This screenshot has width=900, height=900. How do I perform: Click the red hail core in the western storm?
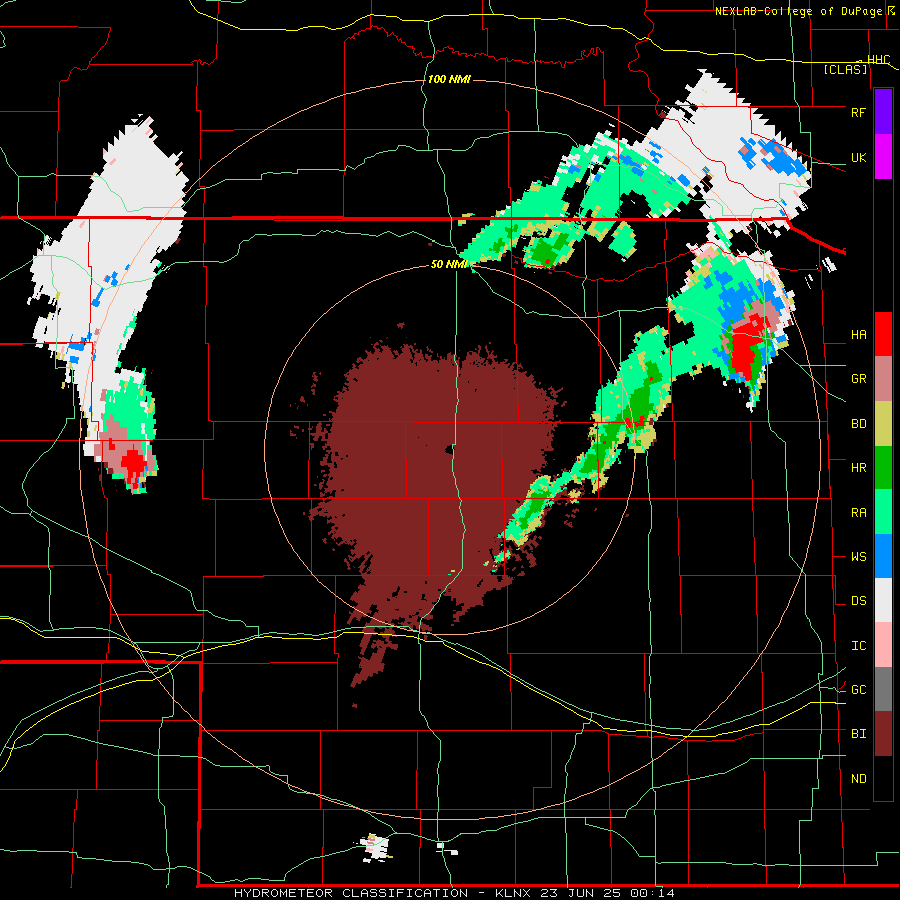[133, 463]
